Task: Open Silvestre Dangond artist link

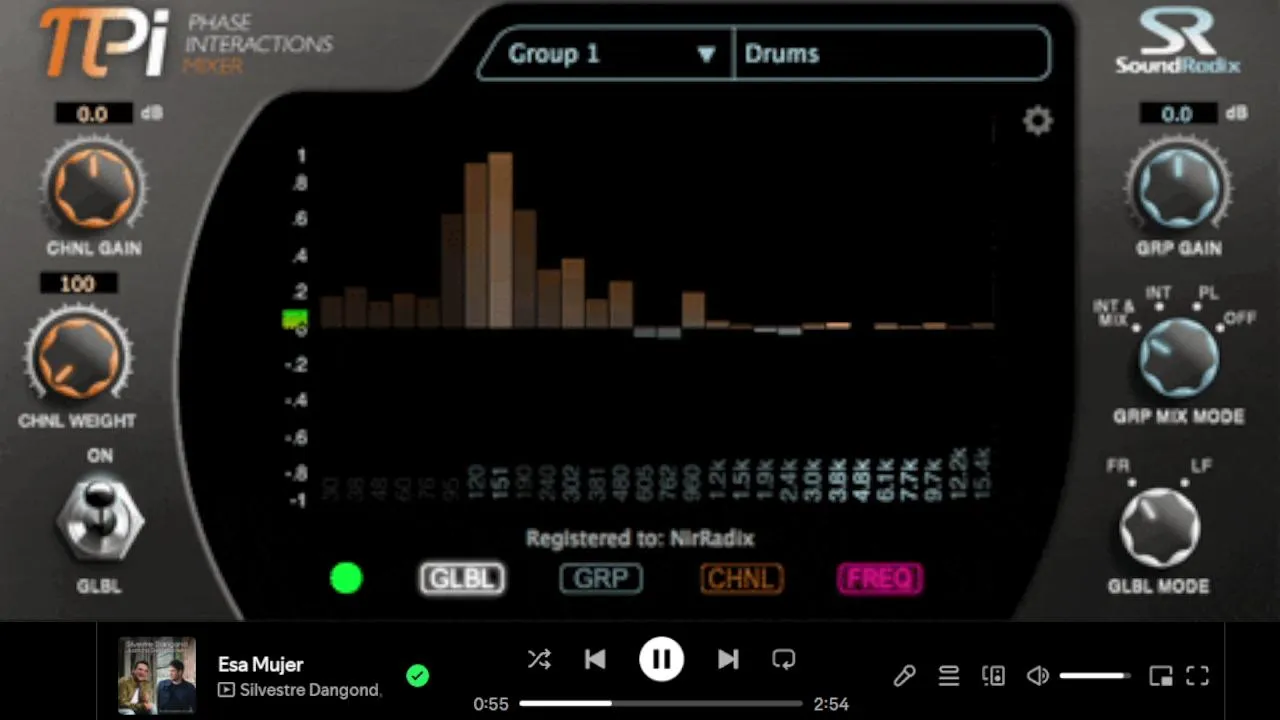Action: (x=311, y=690)
